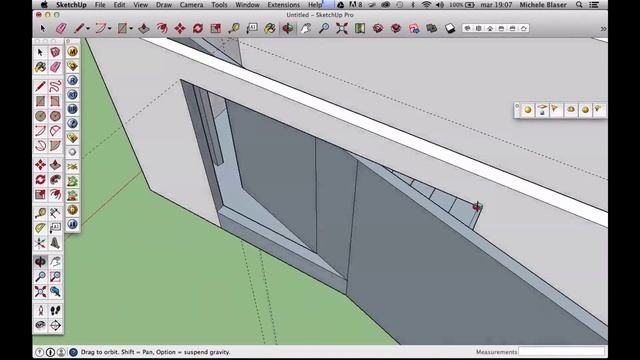Click the Dimension tool in the left palette
Image resolution: width=640 pixels, height=360 pixels.
tap(55, 213)
